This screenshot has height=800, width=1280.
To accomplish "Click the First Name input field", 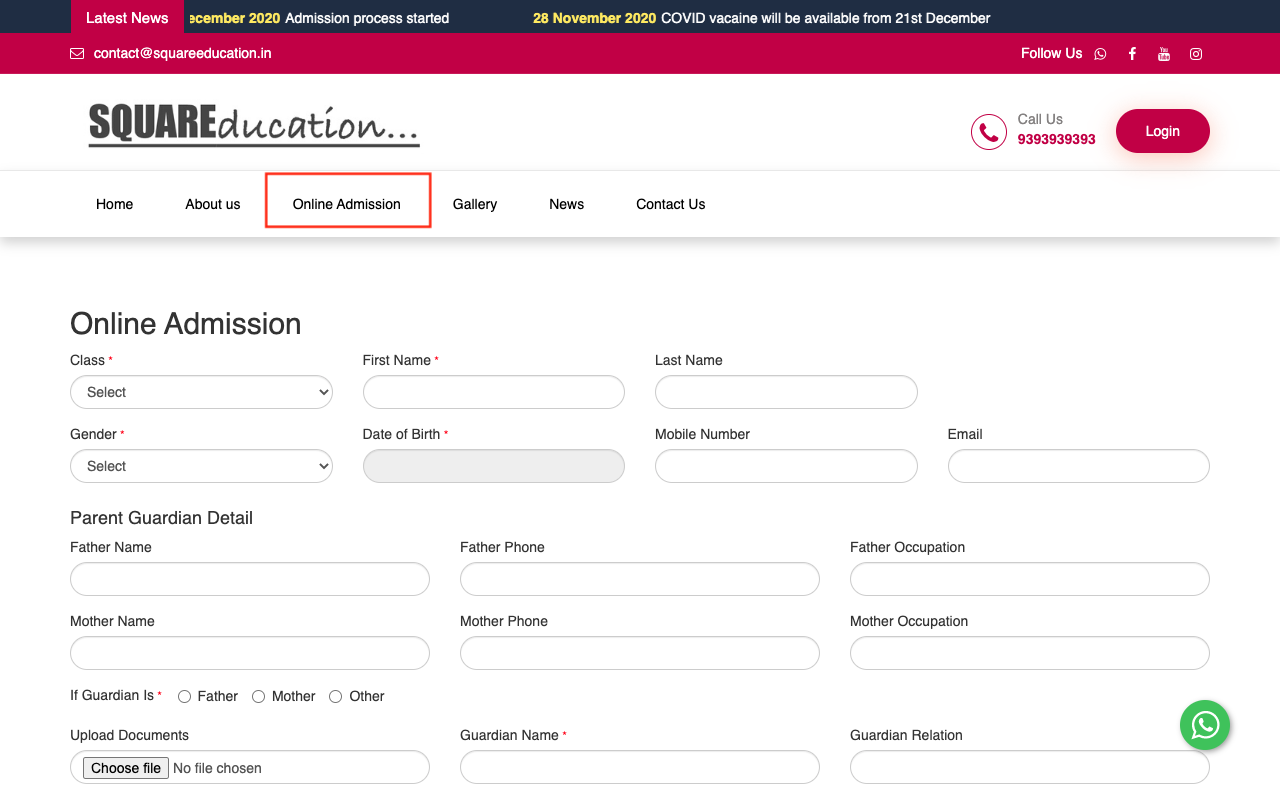I will click(493, 392).
